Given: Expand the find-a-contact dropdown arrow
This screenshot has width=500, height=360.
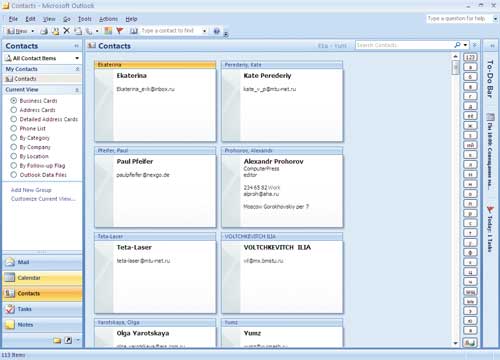Looking at the screenshot, I should tap(205, 31).
